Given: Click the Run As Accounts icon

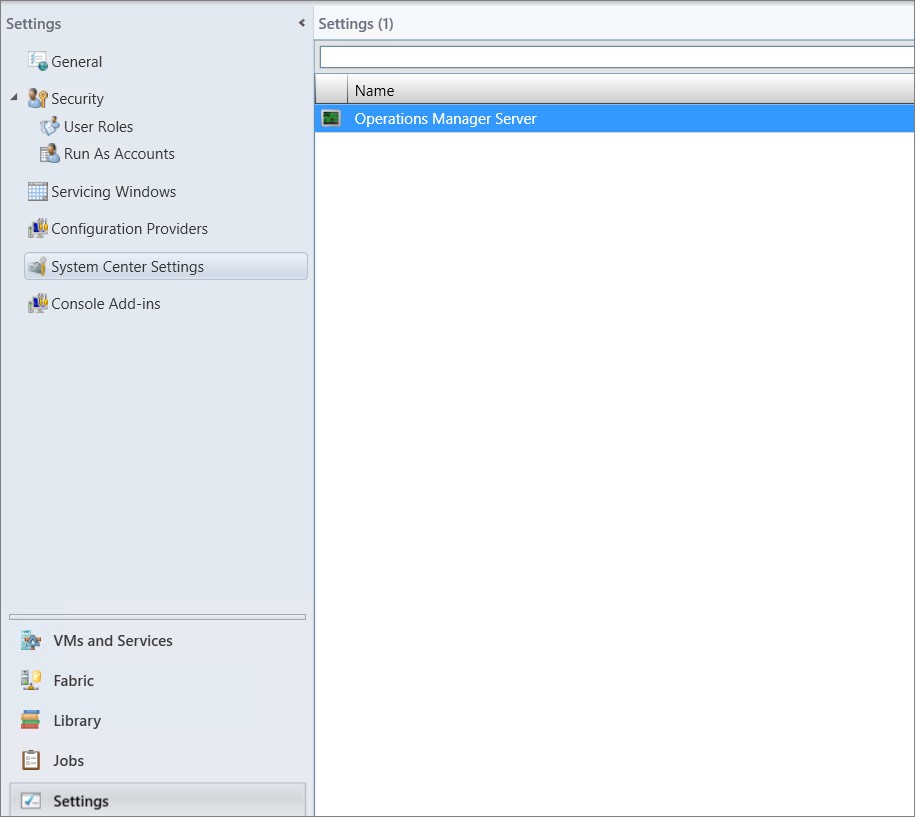Looking at the screenshot, I should tap(50, 153).
